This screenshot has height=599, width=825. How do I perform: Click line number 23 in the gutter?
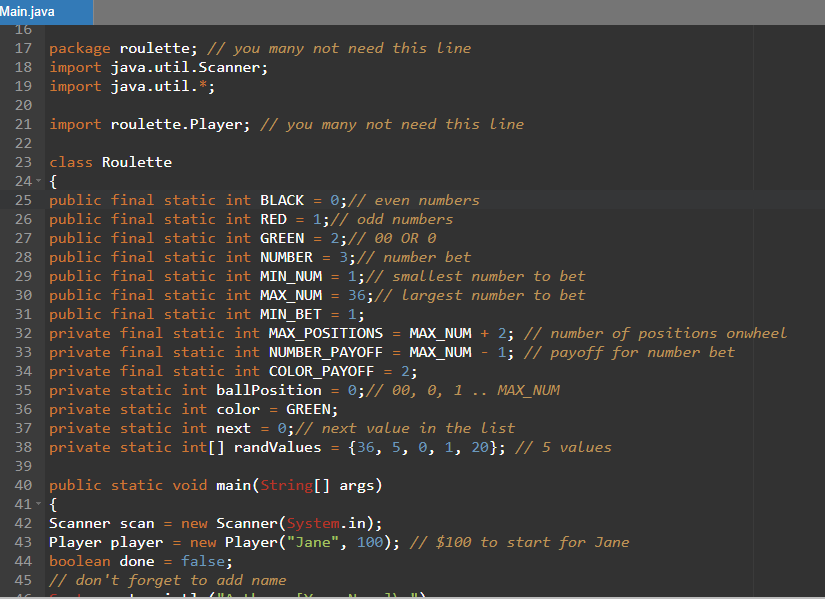tap(23, 162)
